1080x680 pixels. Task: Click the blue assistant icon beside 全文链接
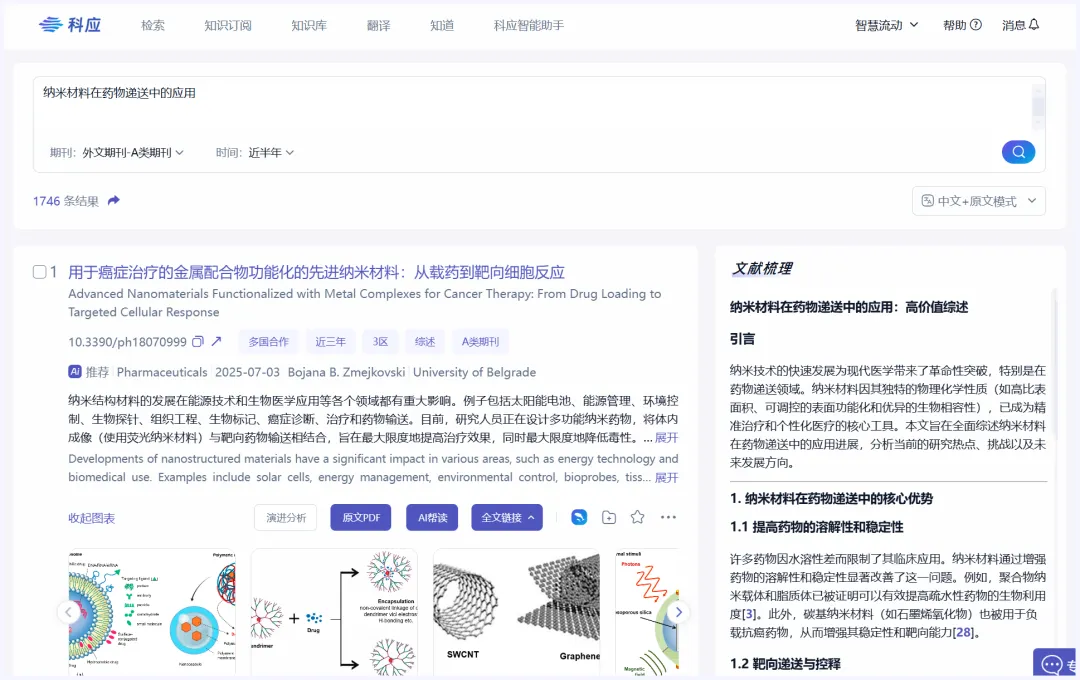coord(579,517)
